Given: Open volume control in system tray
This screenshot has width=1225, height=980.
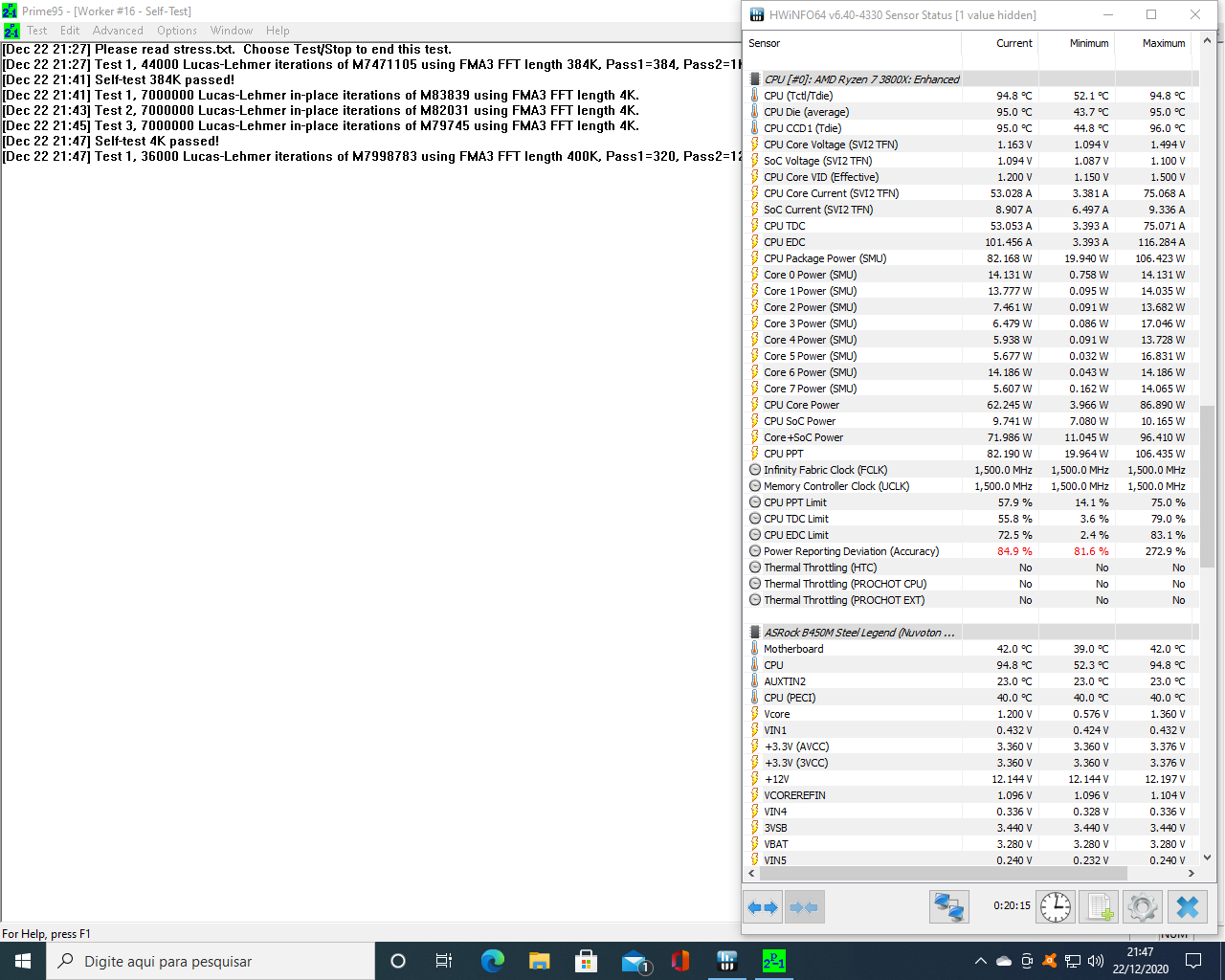Looking at the screenshot, I should 1096,961.
